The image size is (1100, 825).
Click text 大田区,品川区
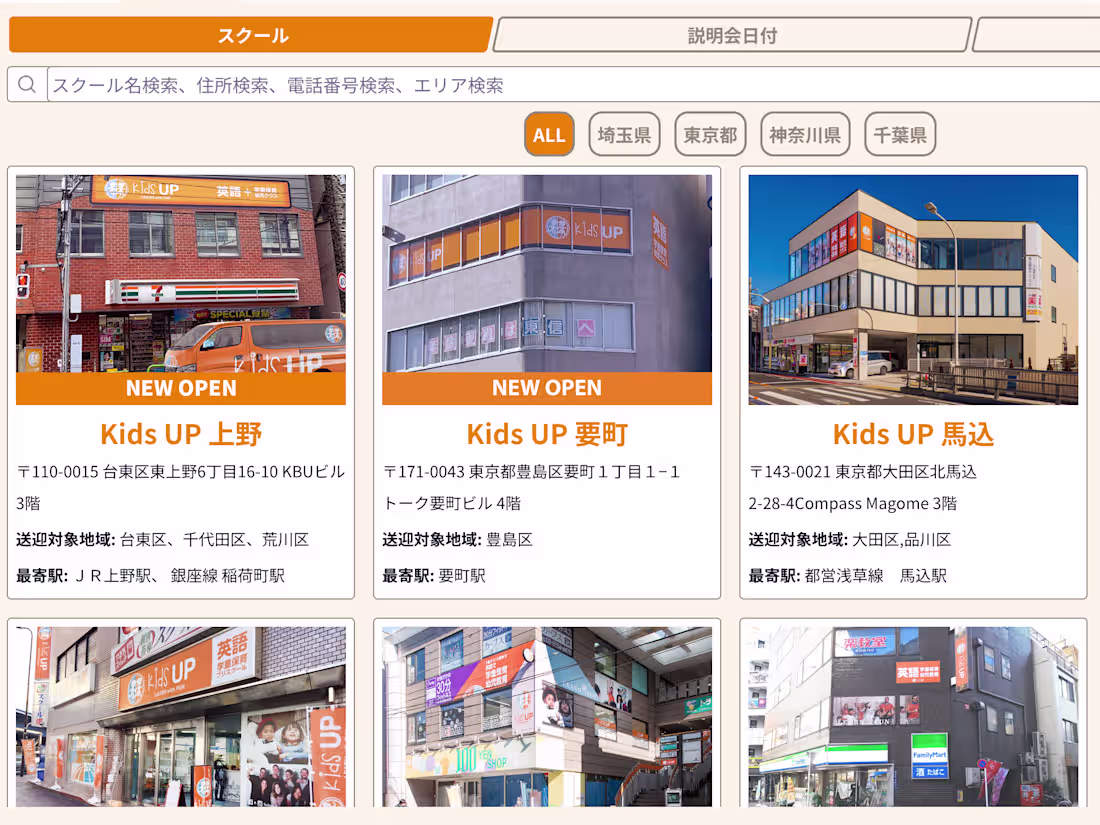[x=901, y=539]
